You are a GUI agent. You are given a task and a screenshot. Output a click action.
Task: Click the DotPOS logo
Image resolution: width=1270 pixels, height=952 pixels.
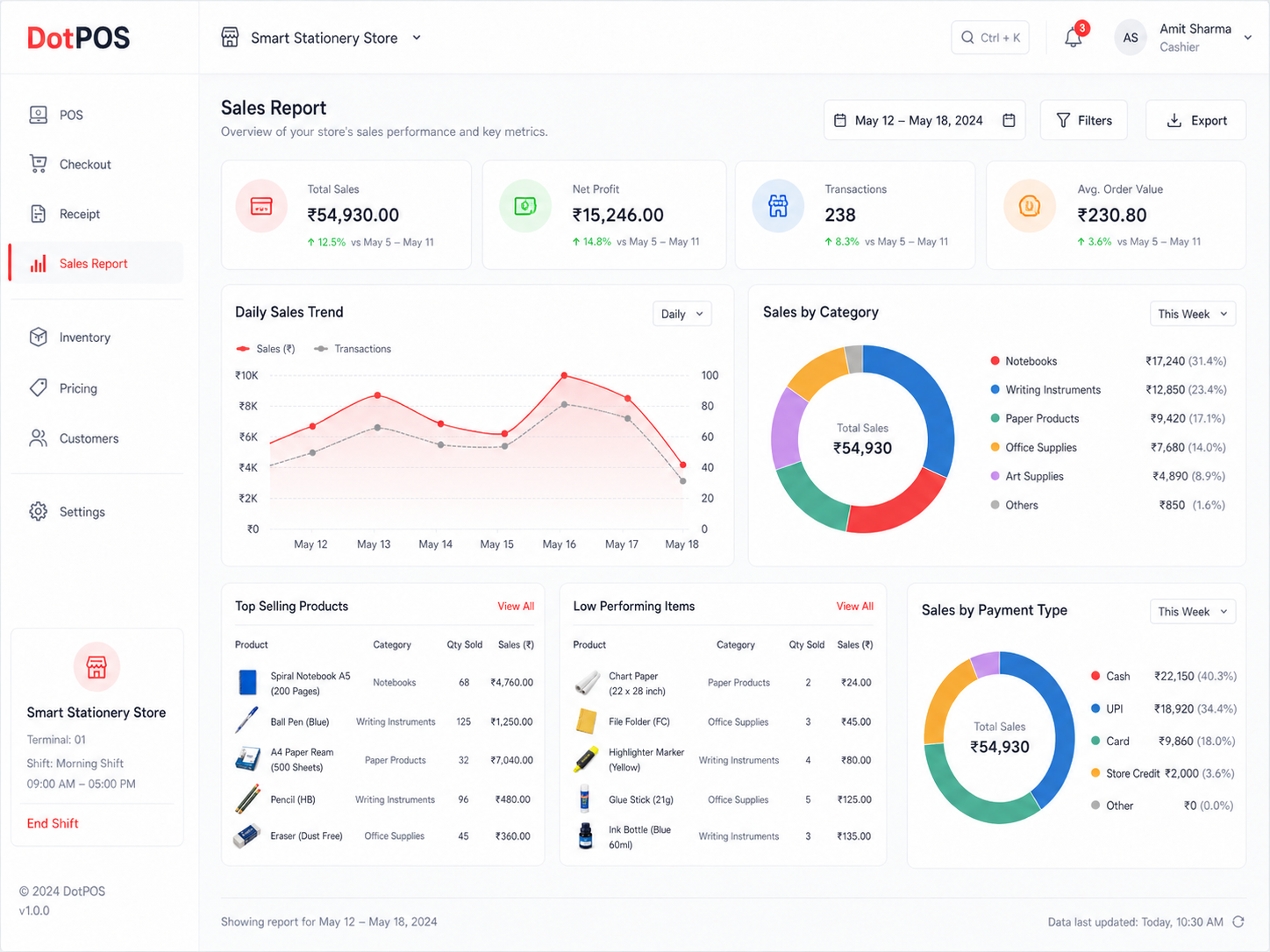(x=78, y=38)
